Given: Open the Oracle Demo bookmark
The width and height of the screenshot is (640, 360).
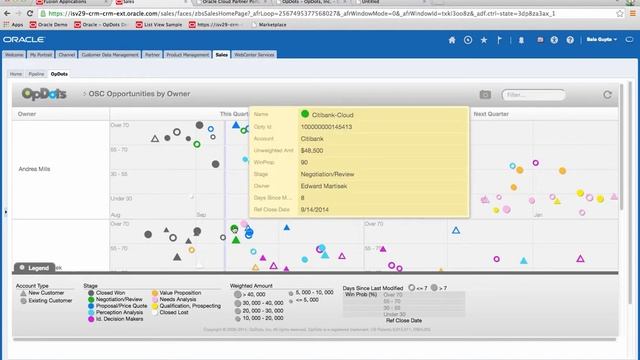Looking at the screenshot, I should point(49,25).
